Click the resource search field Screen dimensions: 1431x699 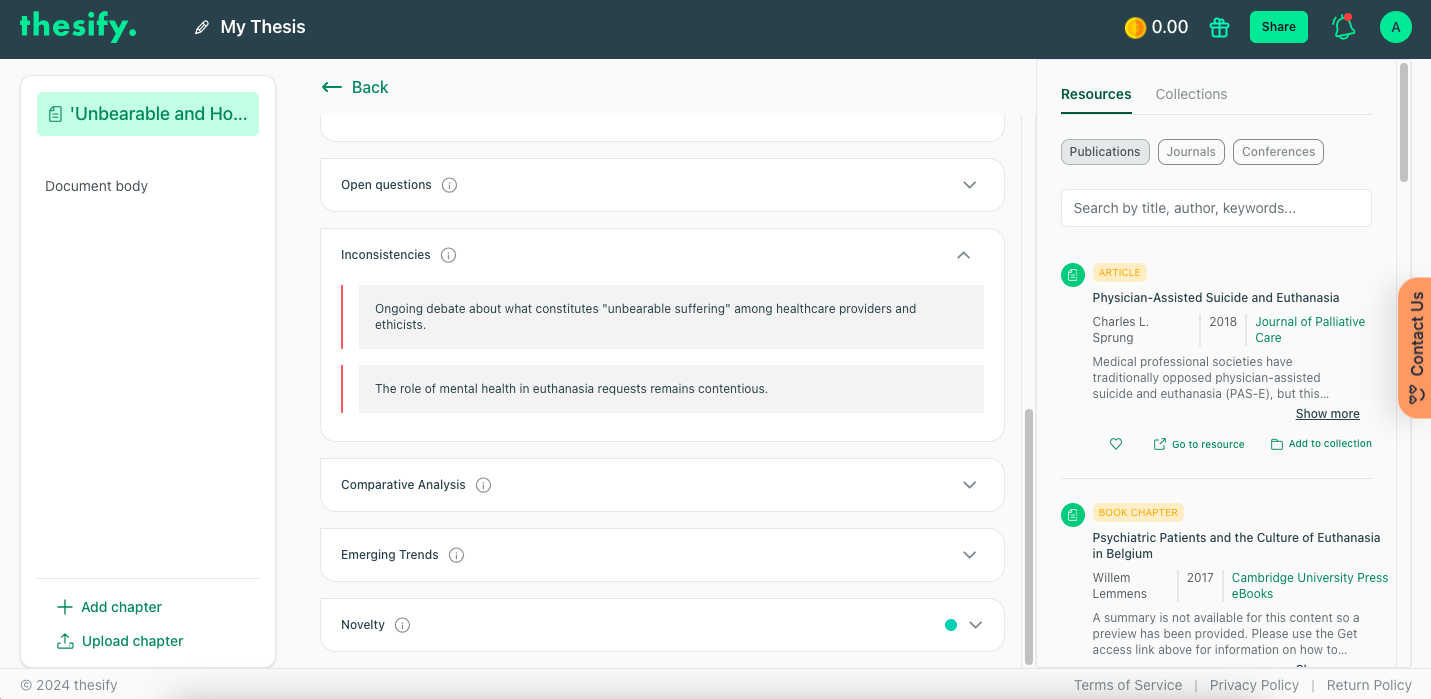tap(1215, 207)
